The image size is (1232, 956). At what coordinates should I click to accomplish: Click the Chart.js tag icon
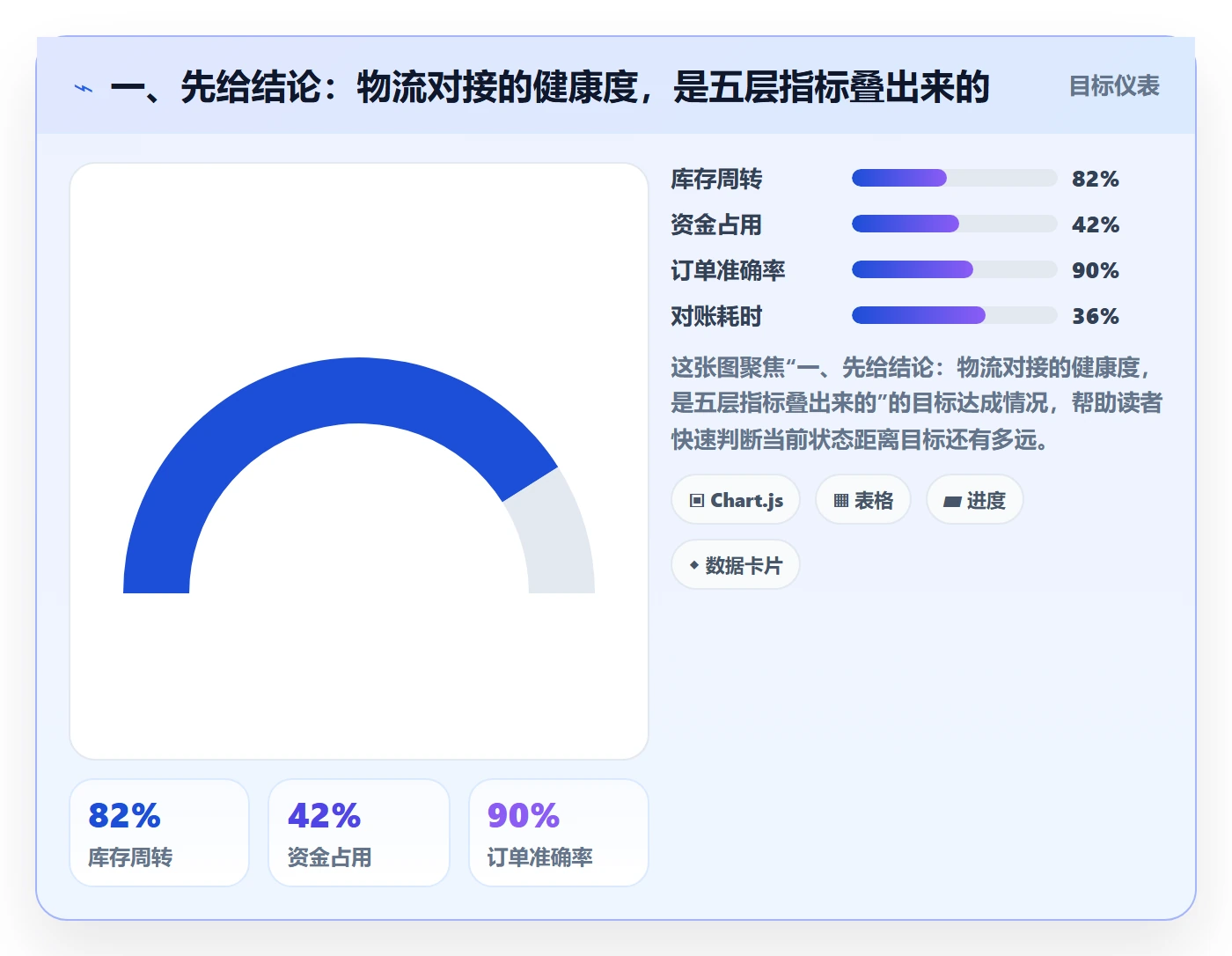[697, 501]
